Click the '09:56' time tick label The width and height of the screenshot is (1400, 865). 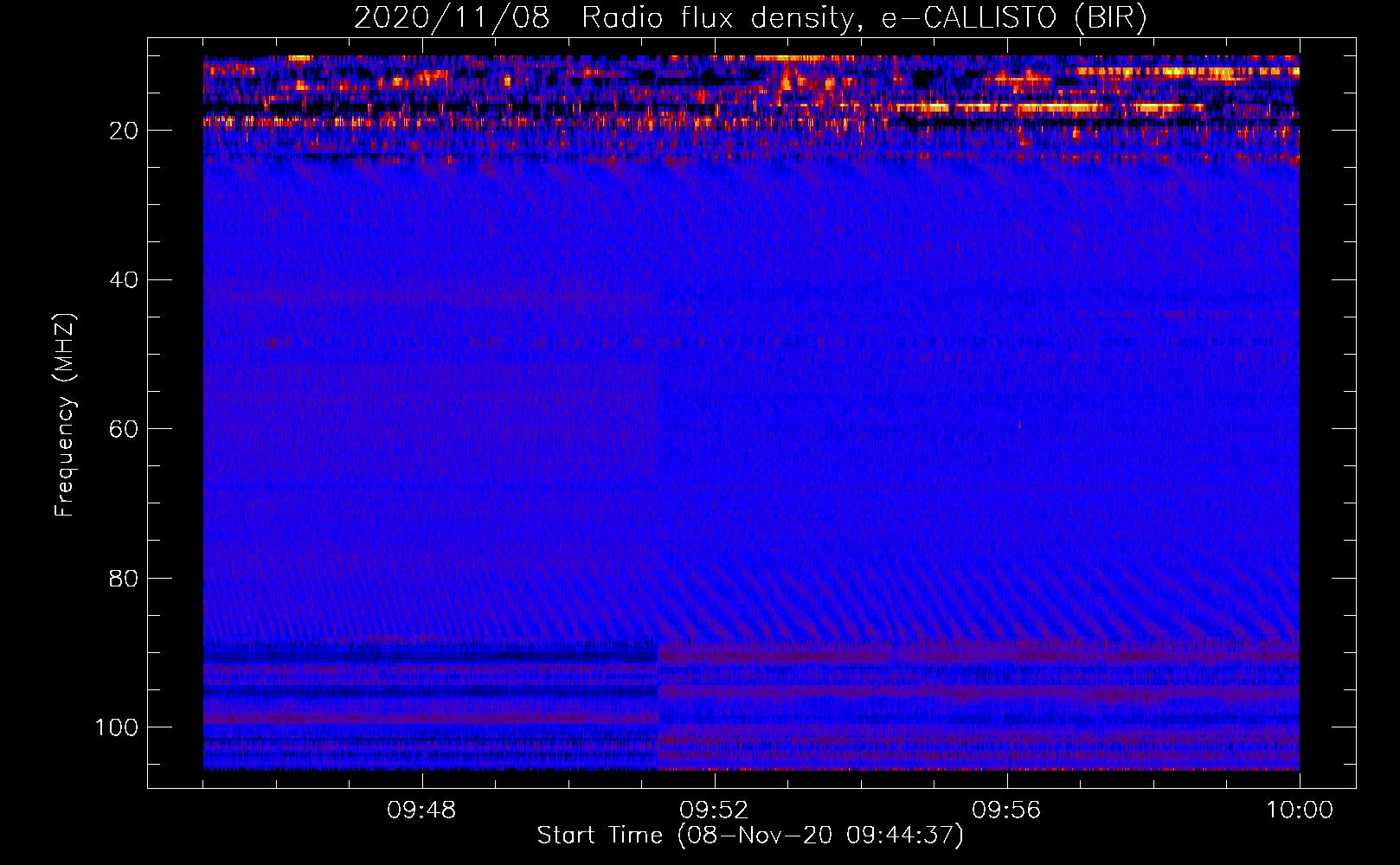[x=1006, y=811]
